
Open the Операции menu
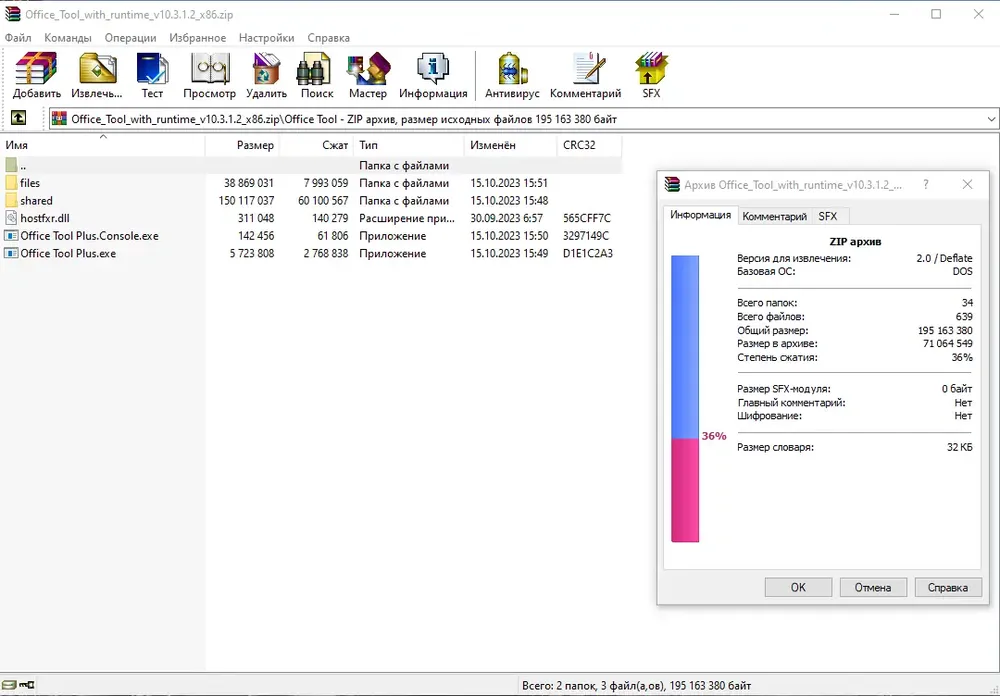tap(130, 38)
